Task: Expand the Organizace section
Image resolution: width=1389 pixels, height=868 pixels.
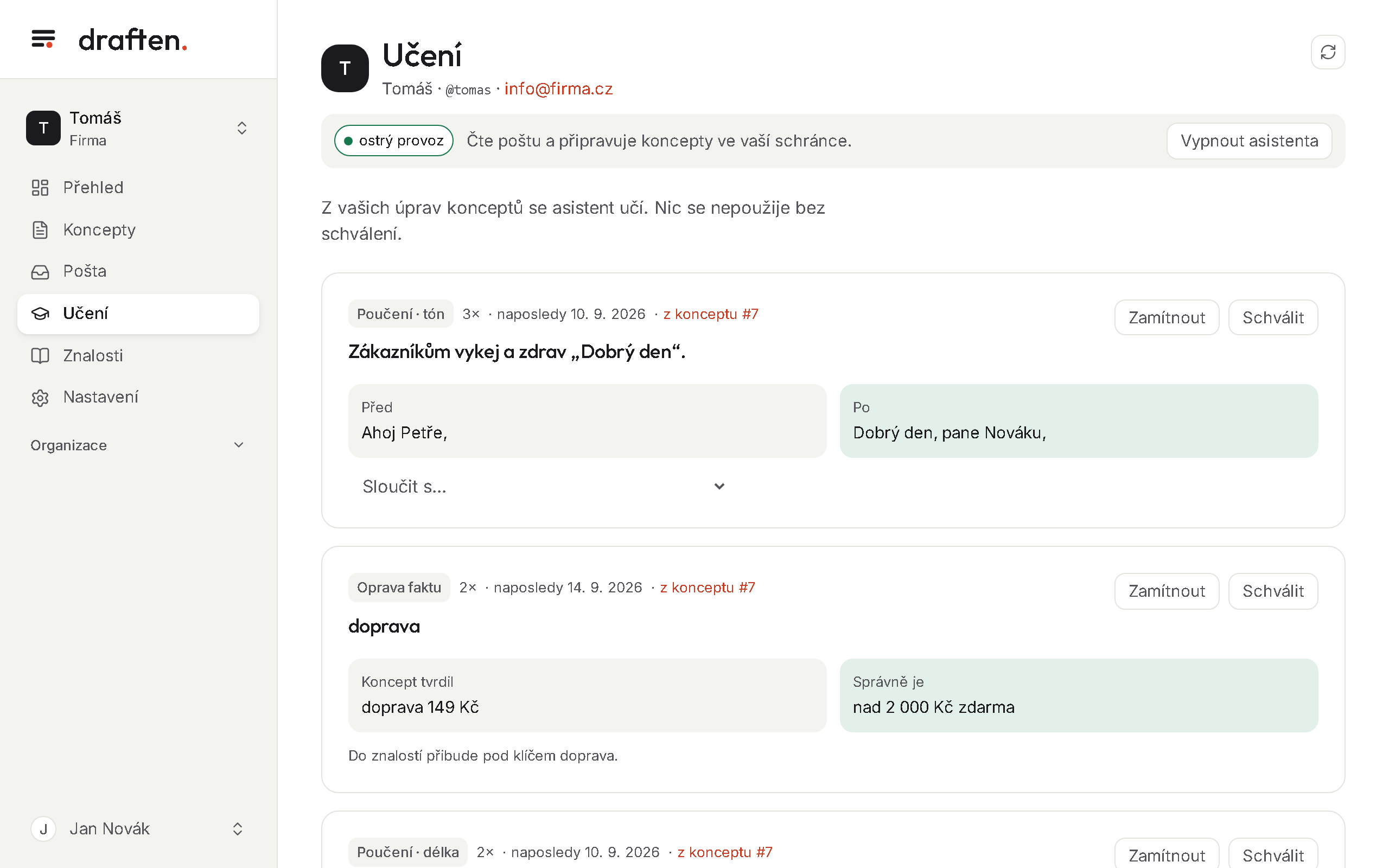Action: (138, 445)
